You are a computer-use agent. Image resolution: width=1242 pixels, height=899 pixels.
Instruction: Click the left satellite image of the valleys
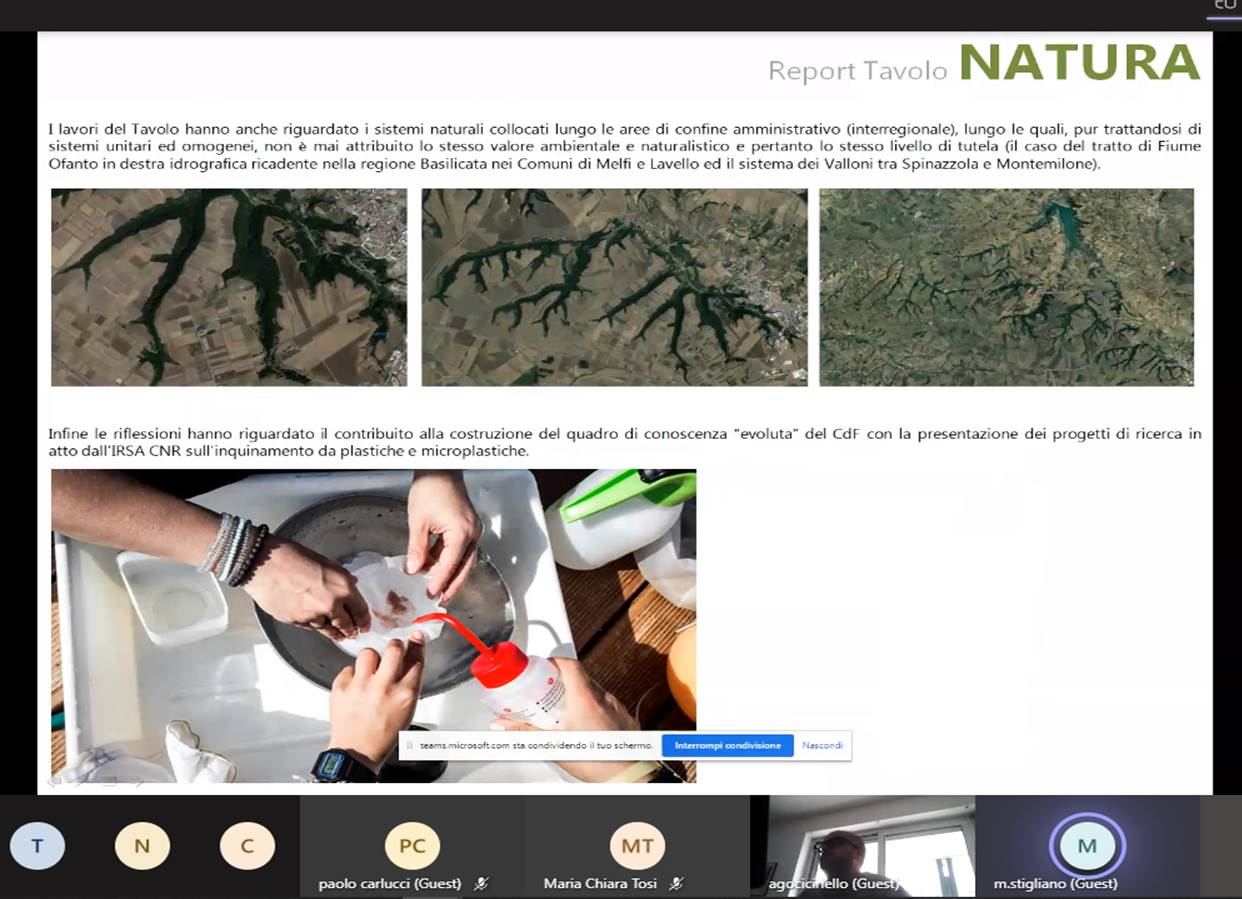(229, 287)
